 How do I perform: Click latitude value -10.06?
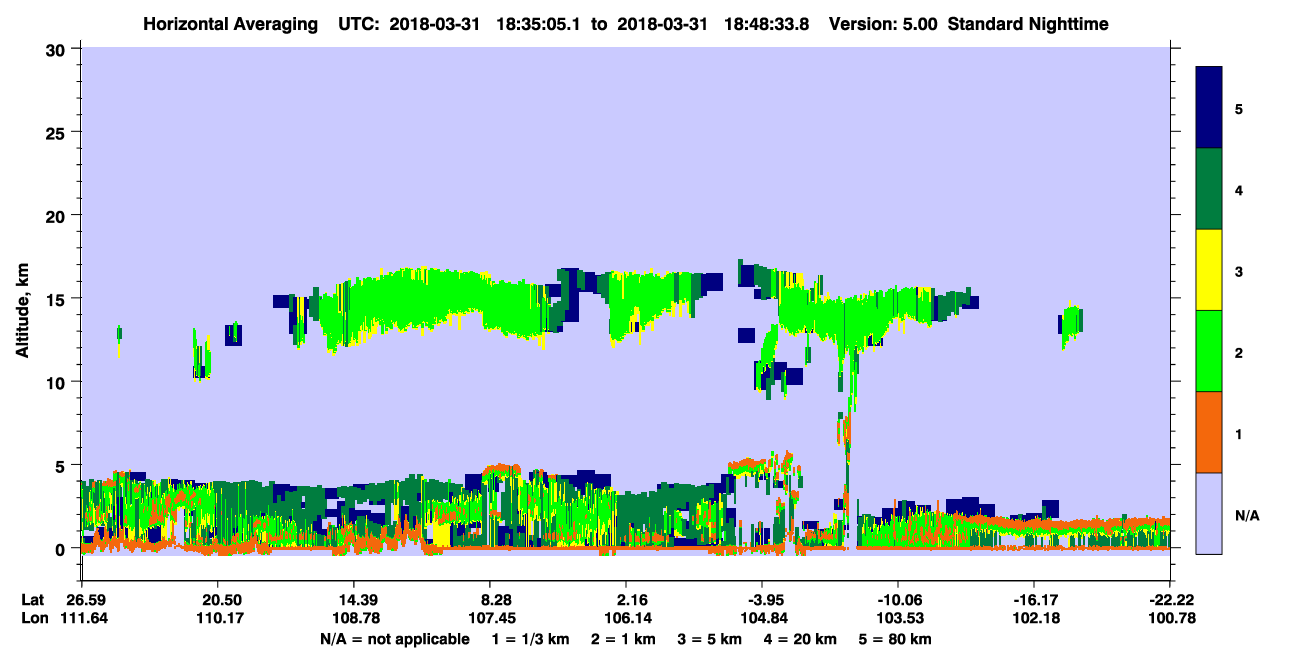point(898,599)
